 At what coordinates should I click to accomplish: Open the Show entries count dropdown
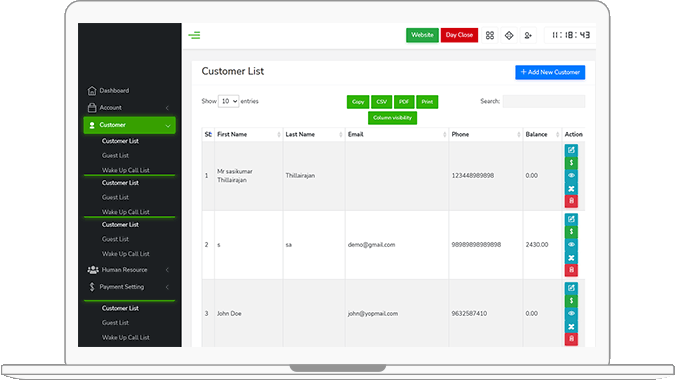point(228,102)
